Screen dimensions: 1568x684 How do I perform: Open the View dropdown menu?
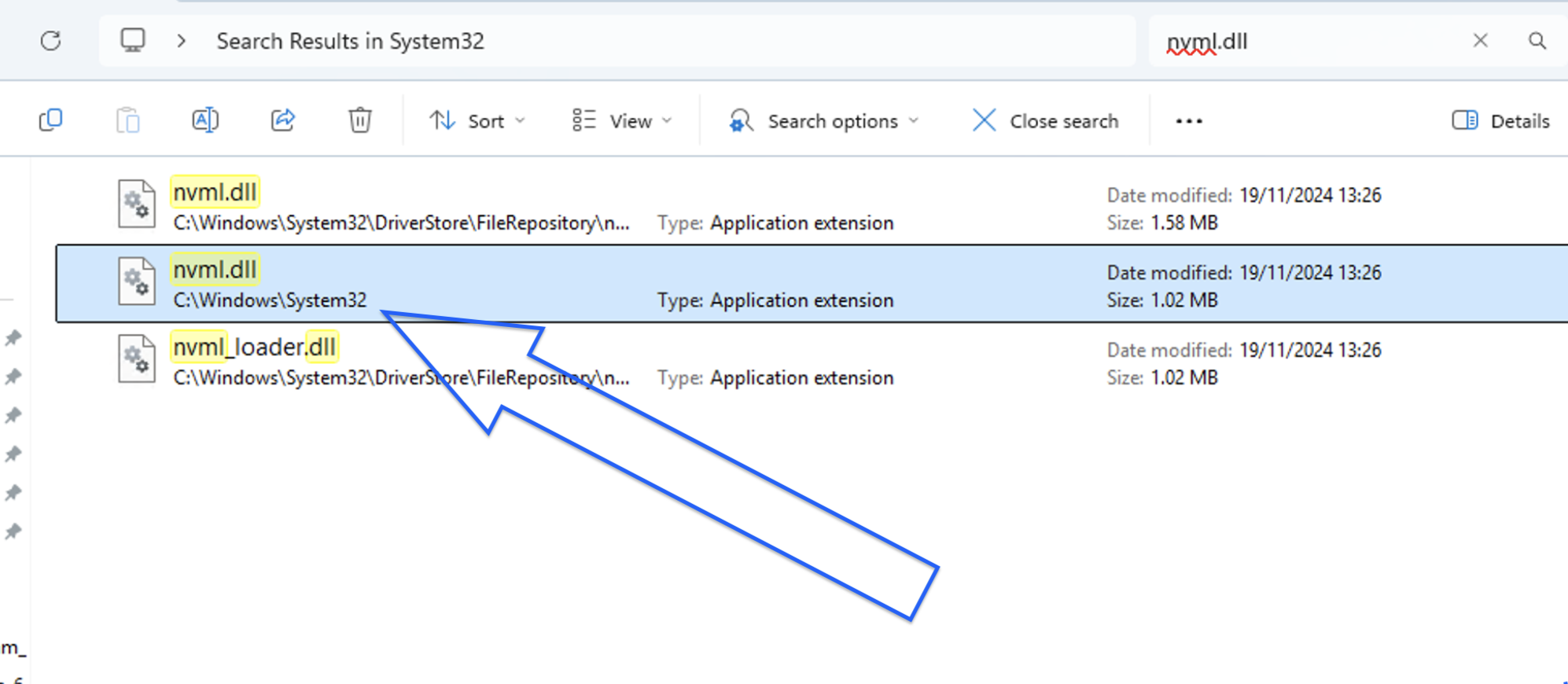pos(622,121)
